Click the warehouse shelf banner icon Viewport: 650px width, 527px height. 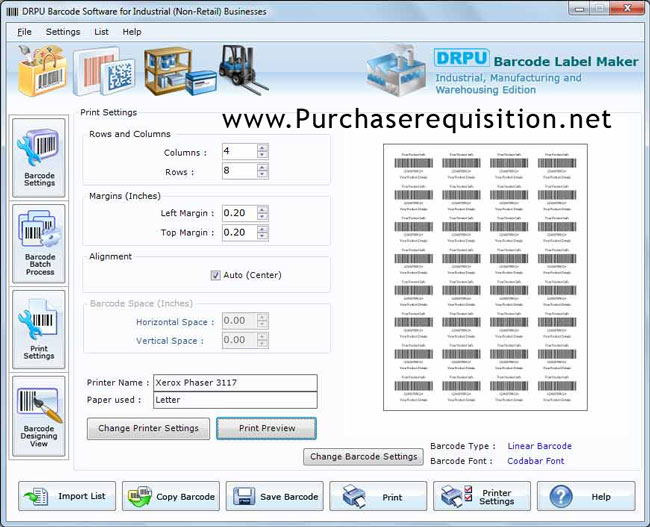(x=180, y=71)
